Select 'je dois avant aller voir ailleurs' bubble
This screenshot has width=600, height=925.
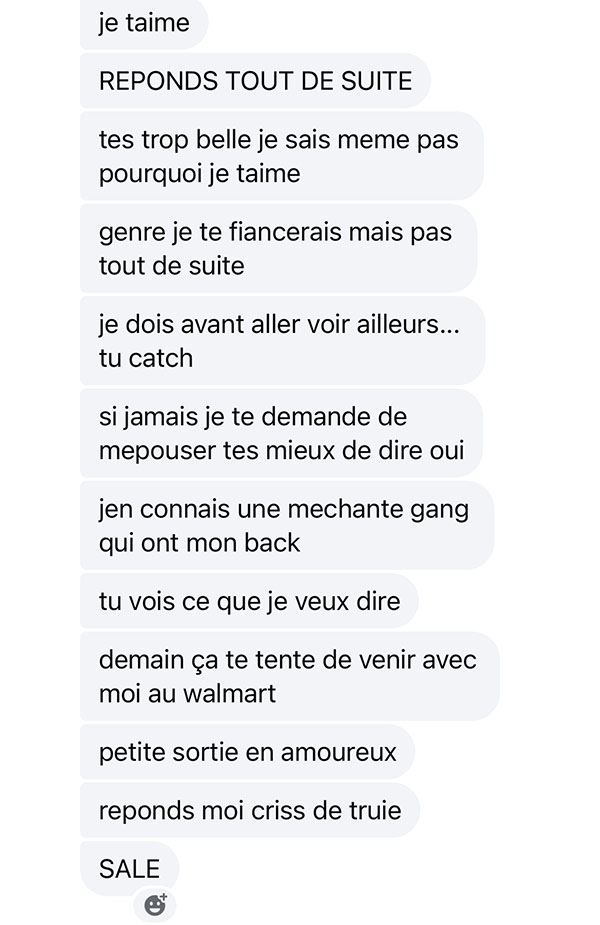(x=282, y=341)
